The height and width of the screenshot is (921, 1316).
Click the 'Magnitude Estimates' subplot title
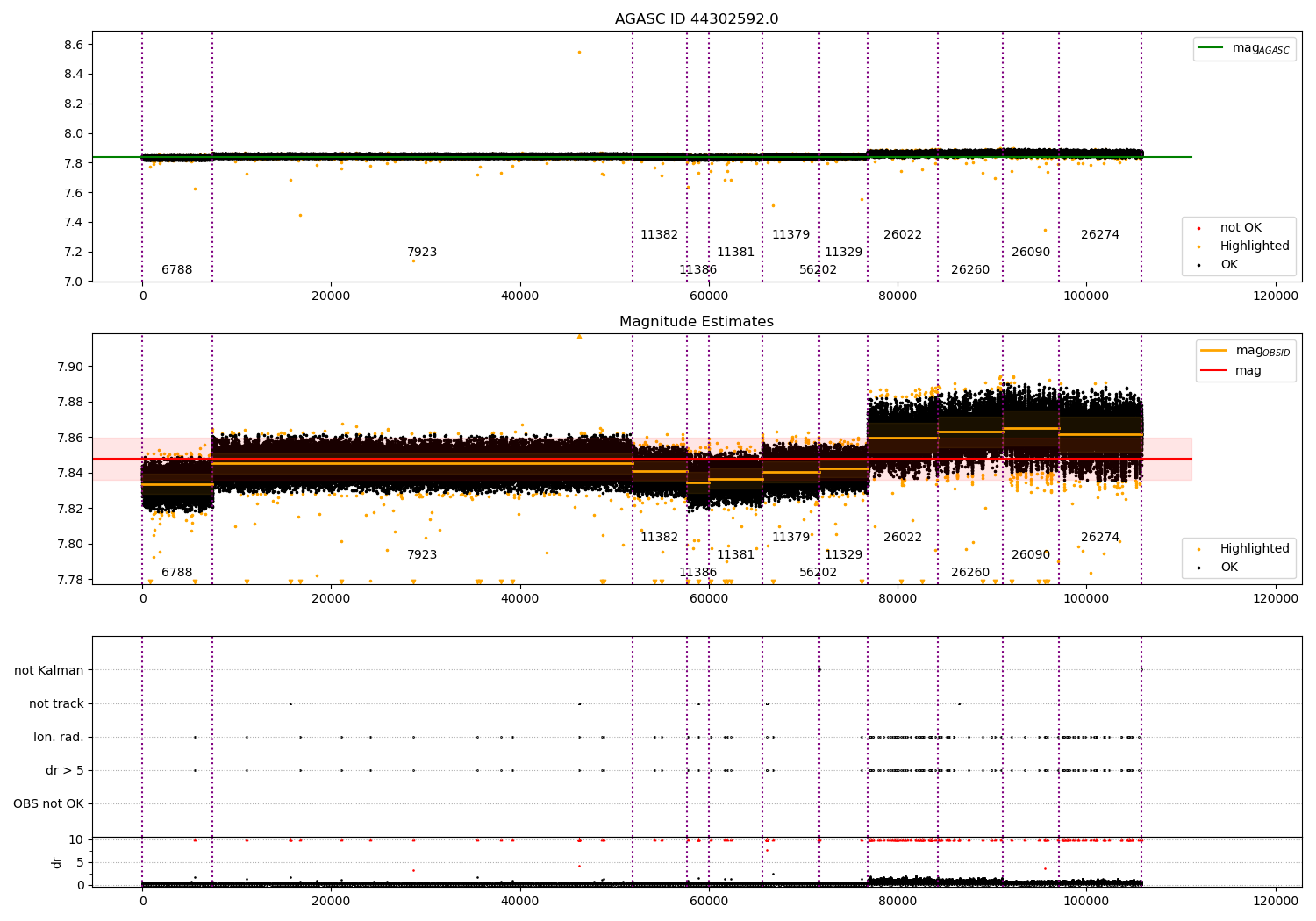(697, 322)
